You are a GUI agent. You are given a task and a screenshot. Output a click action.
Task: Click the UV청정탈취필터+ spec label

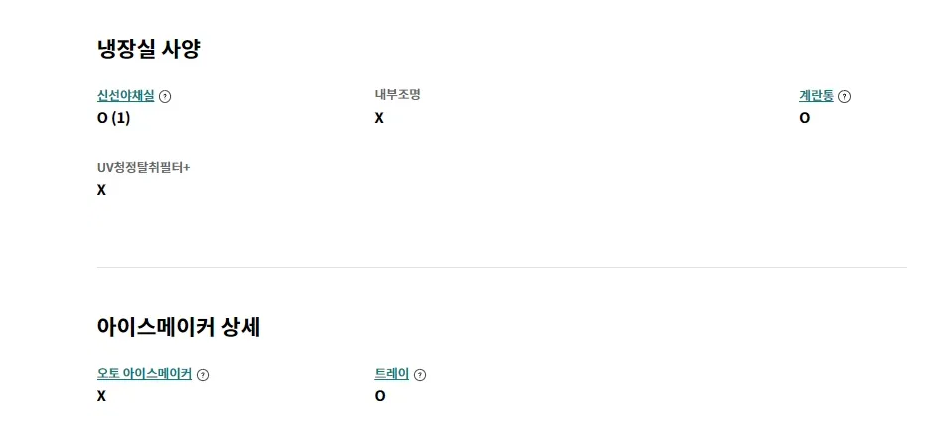(x=143, y=167)
